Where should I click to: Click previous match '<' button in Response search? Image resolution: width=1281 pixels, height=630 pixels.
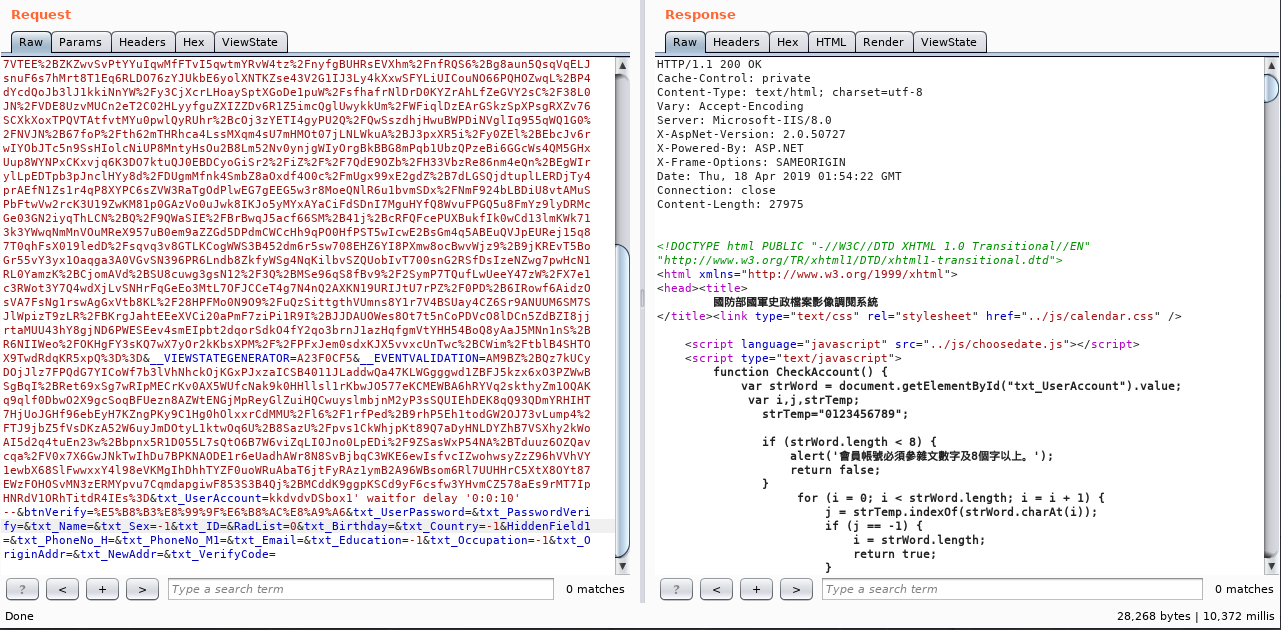tap(716, 589)
